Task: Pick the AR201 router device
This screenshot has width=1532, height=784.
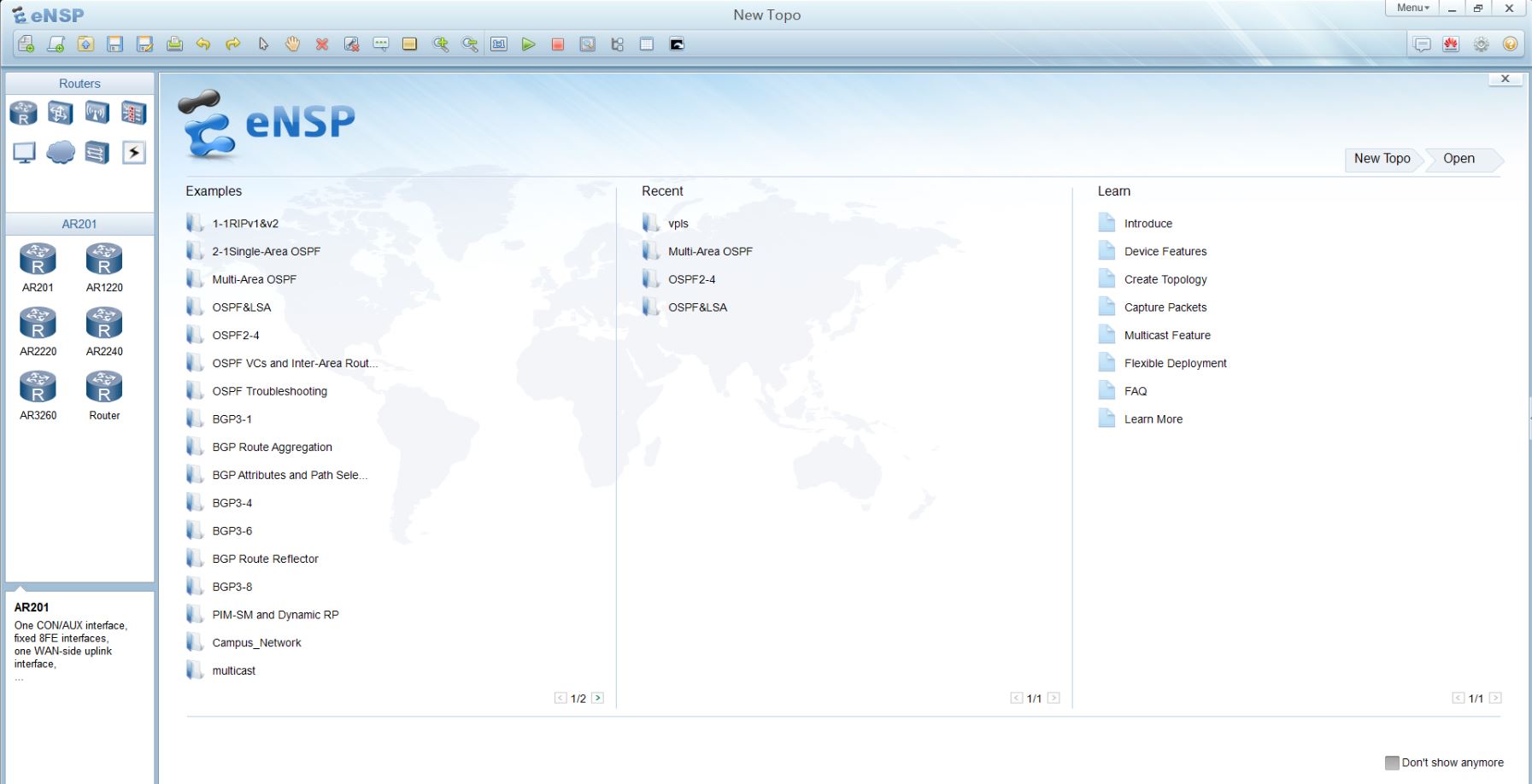Action: [x=38, y=267]
